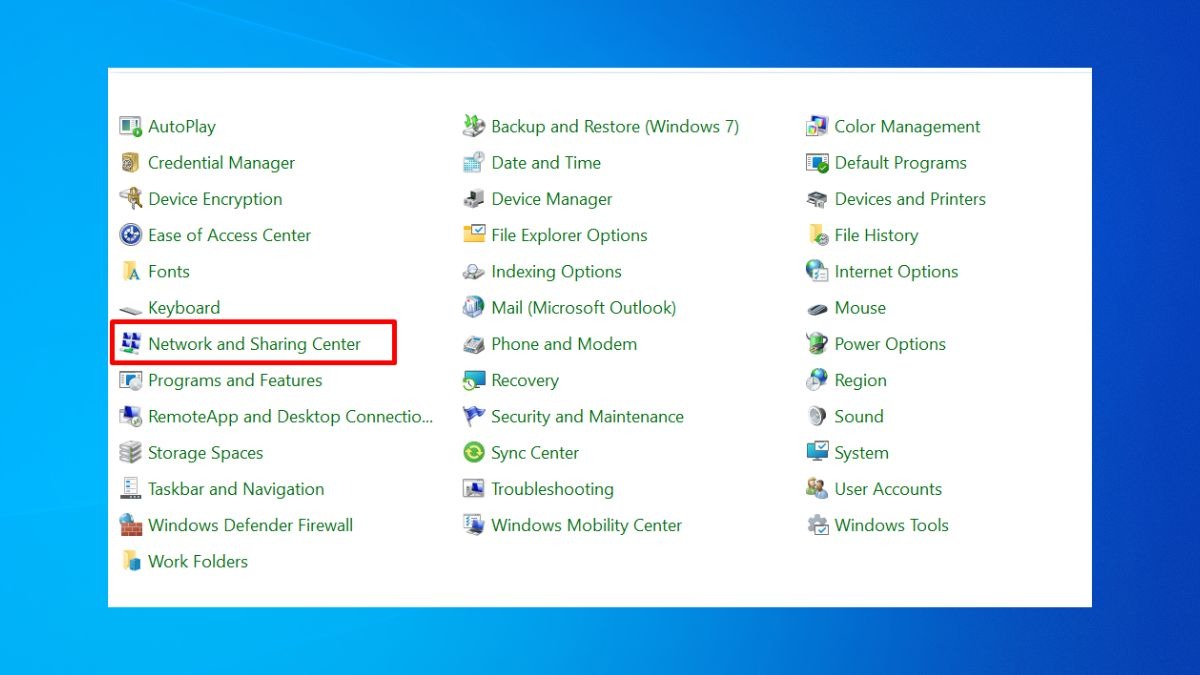Click the Mouse icon
Viewport: 1200px width, 675px height.
[x=818, y=308]
